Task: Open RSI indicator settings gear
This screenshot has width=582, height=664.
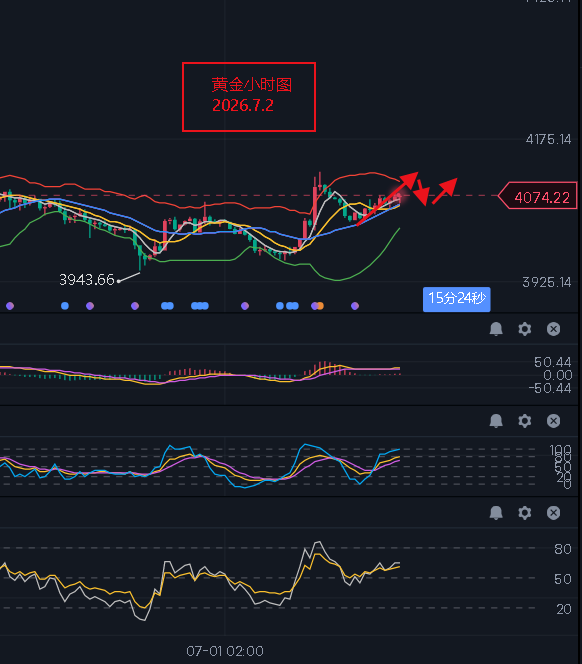Action: tap(525, 513)
